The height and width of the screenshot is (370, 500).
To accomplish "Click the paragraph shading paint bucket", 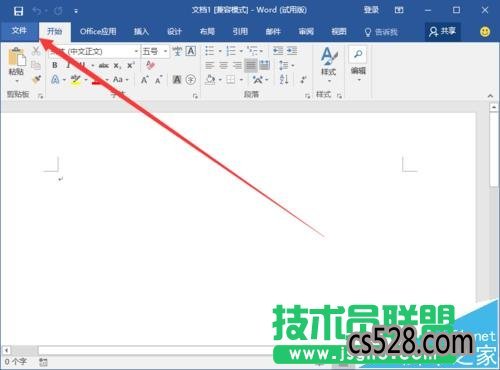I will 210,80.
